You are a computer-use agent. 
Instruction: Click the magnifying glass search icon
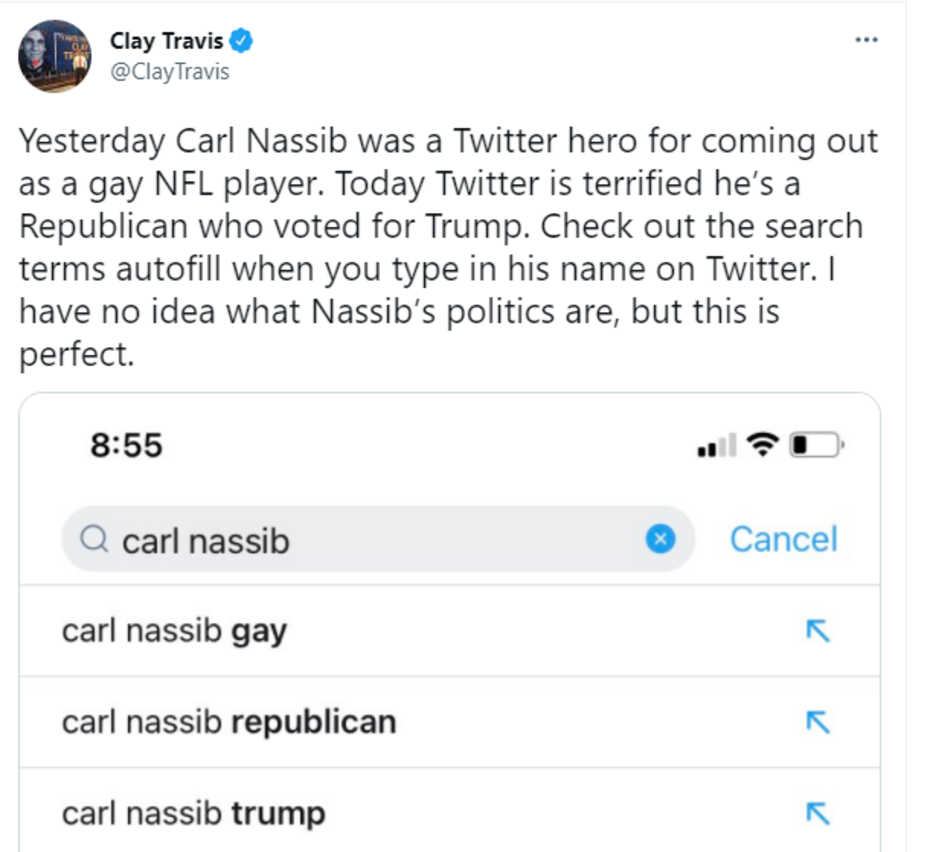click(x=93, y=540)
